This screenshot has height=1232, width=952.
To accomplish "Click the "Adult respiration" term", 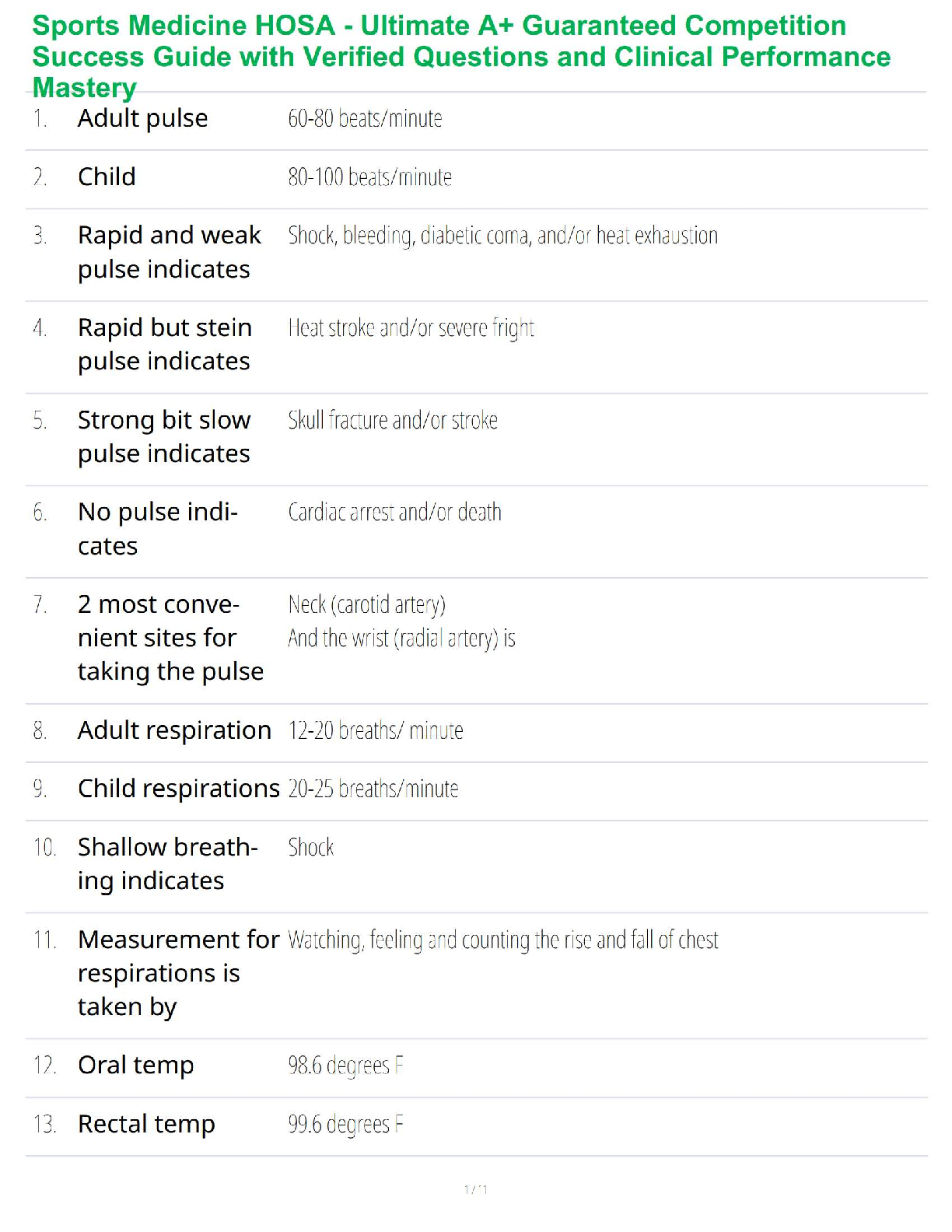I will click(x=174, y=730).
